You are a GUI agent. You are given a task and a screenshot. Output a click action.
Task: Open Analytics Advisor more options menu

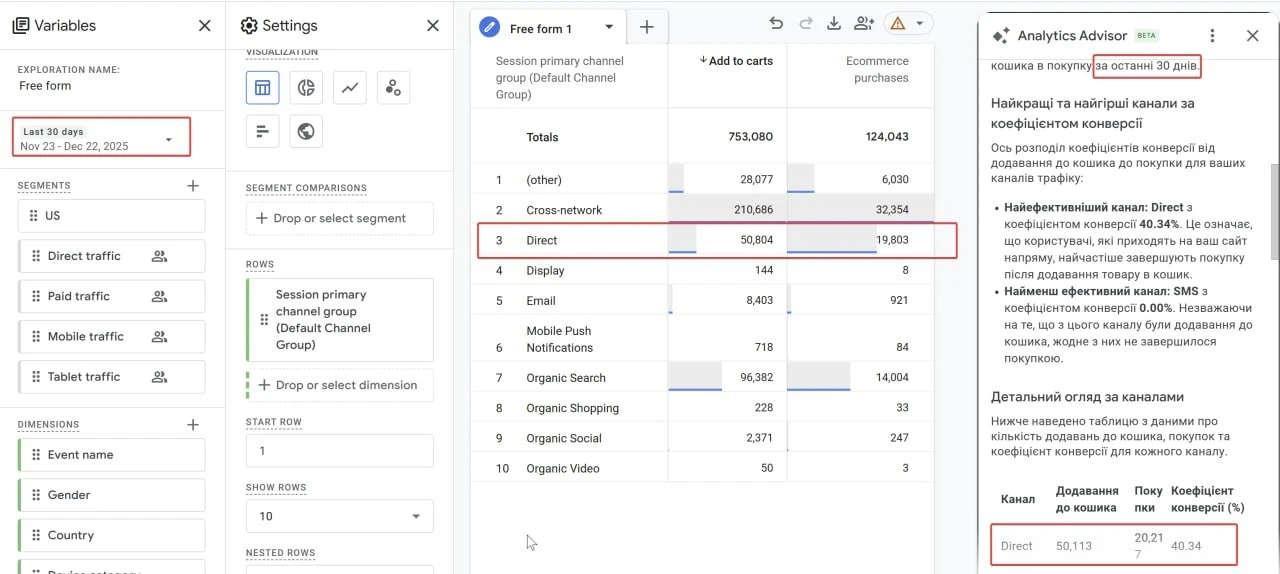click(1212, 36)
